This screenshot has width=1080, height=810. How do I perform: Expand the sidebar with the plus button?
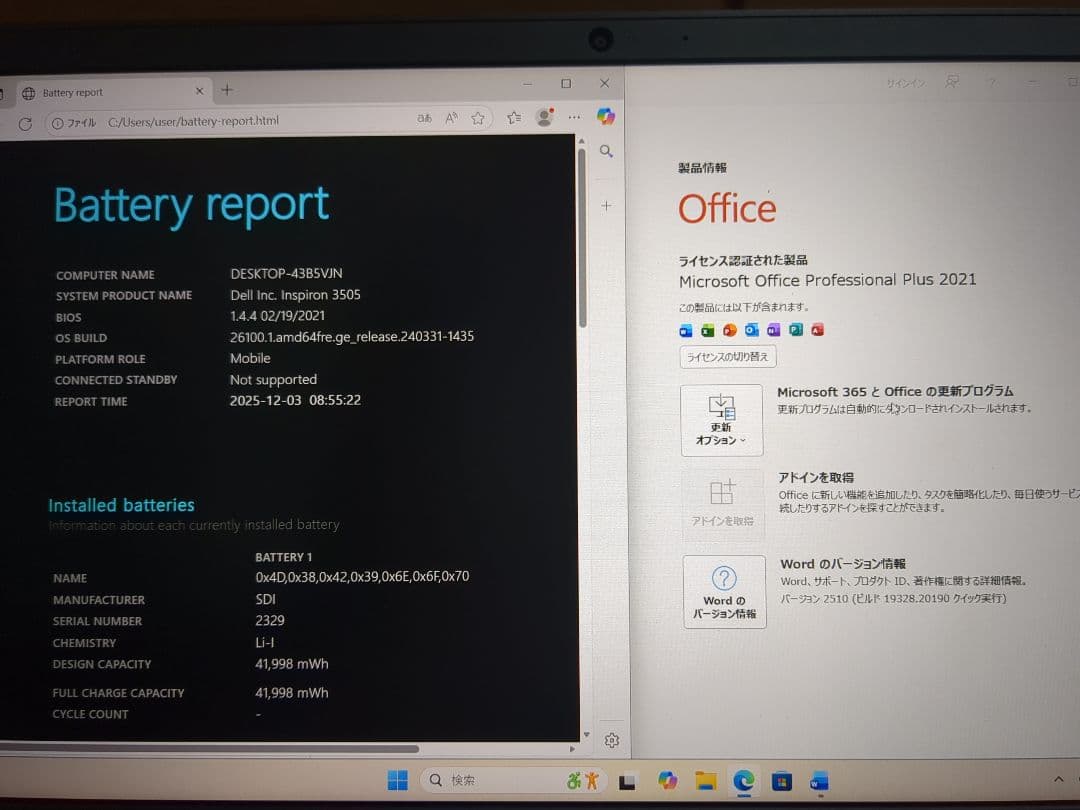(x=606, y=205)
